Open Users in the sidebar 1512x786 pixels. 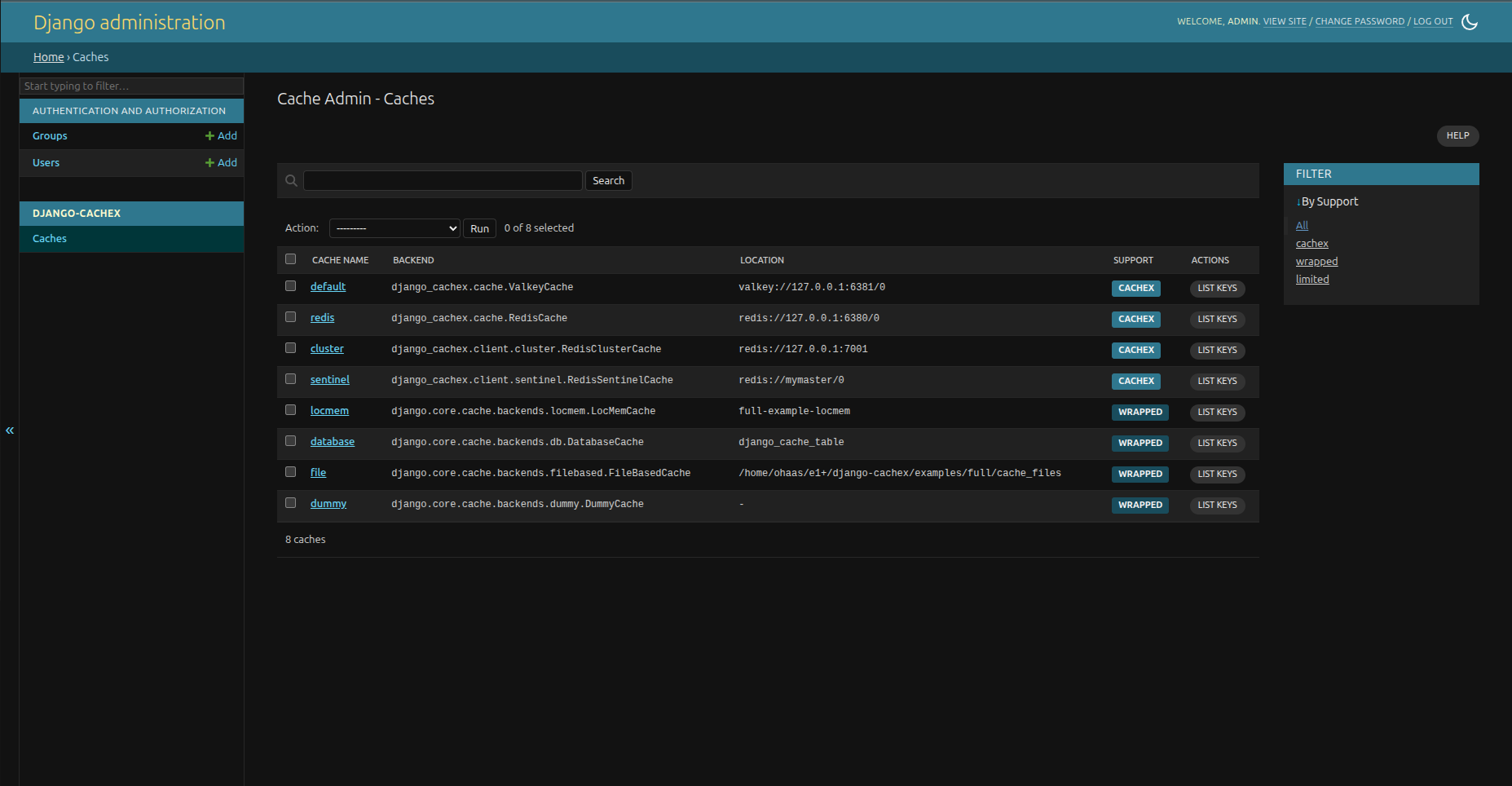[x=46, y=163]
